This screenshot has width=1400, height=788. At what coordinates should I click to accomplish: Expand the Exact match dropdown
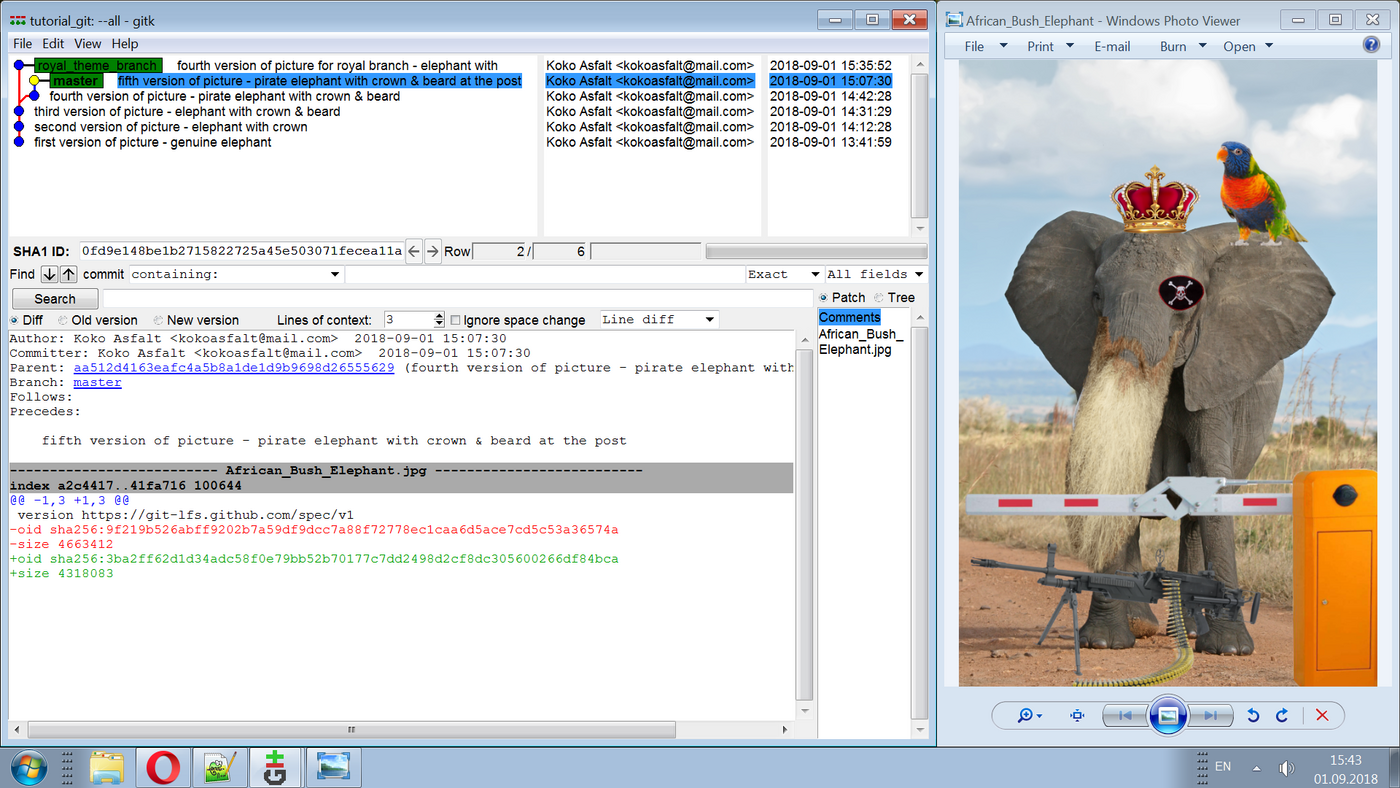click(x=783, y=274)
